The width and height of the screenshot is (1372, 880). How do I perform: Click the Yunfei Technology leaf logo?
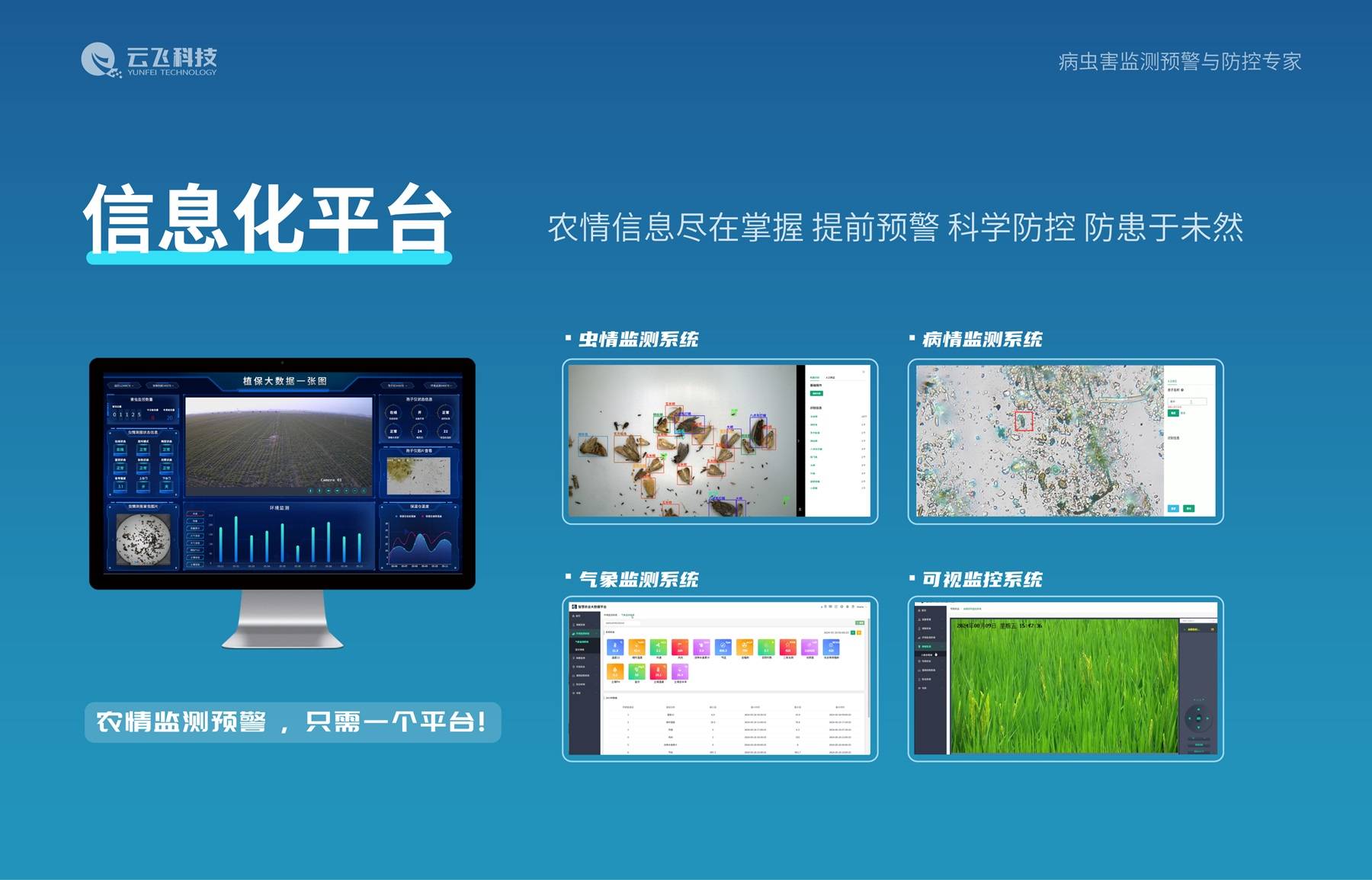point(99,59)
